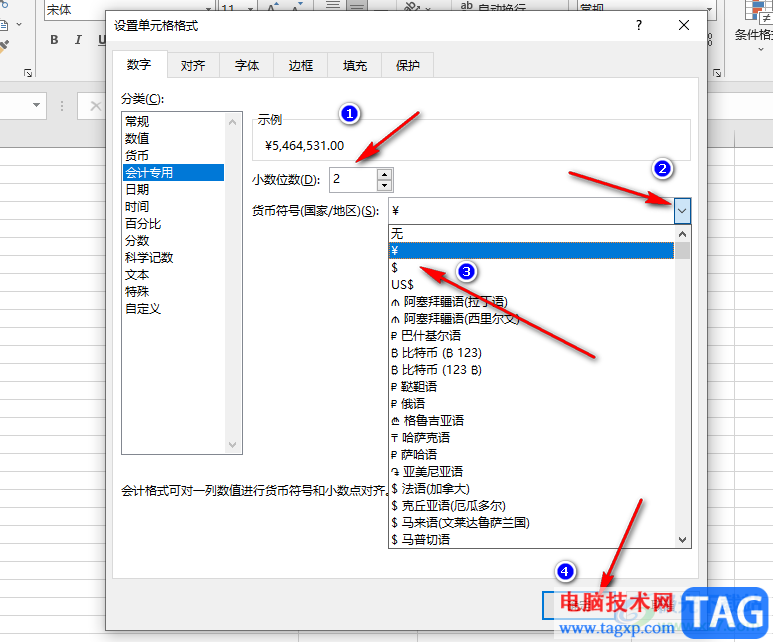773x642 pixels.
Task: Select 日期 category
Action: (173, 189)
